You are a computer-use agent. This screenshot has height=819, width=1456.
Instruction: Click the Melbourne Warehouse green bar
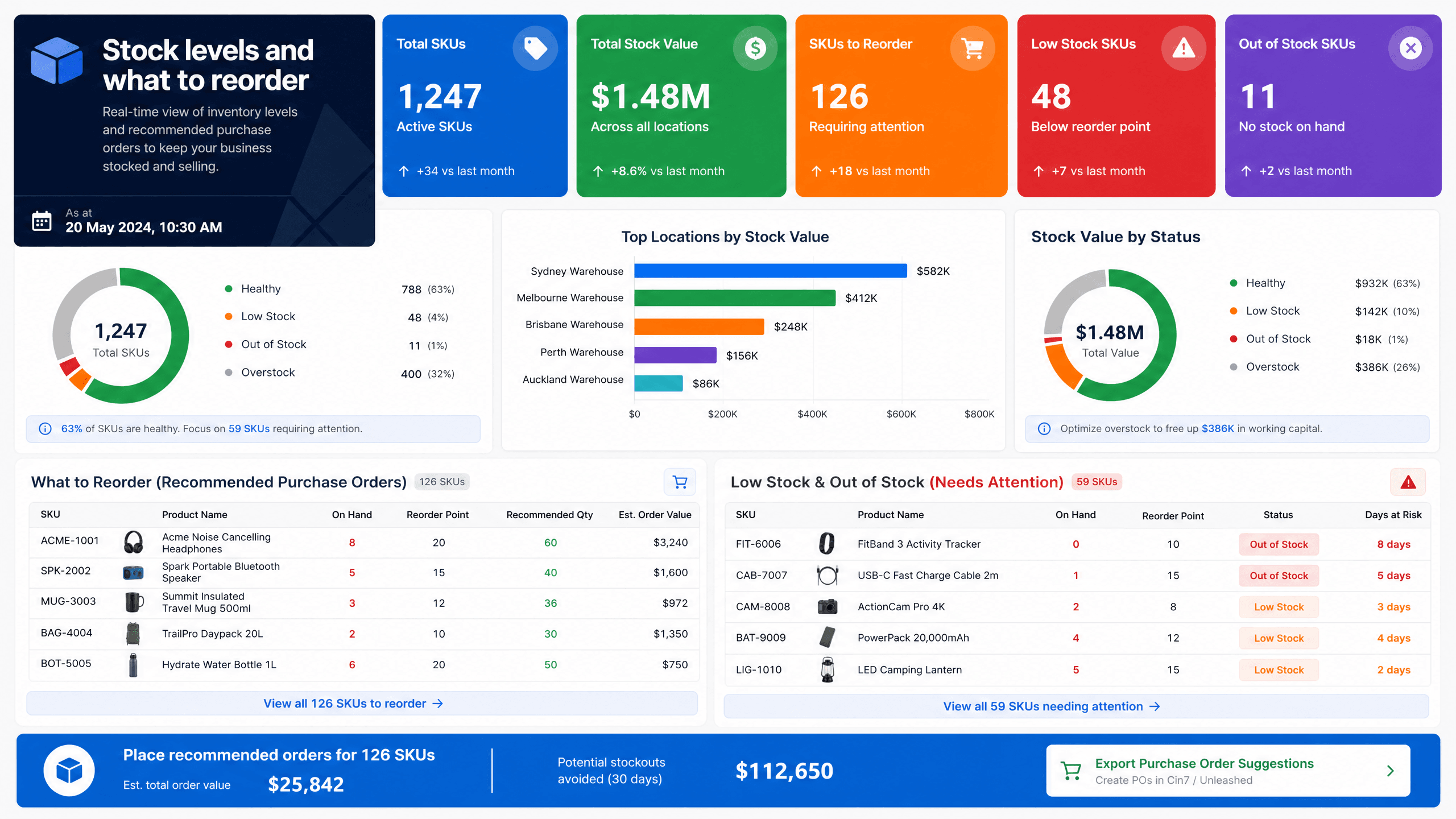point(735,298)
